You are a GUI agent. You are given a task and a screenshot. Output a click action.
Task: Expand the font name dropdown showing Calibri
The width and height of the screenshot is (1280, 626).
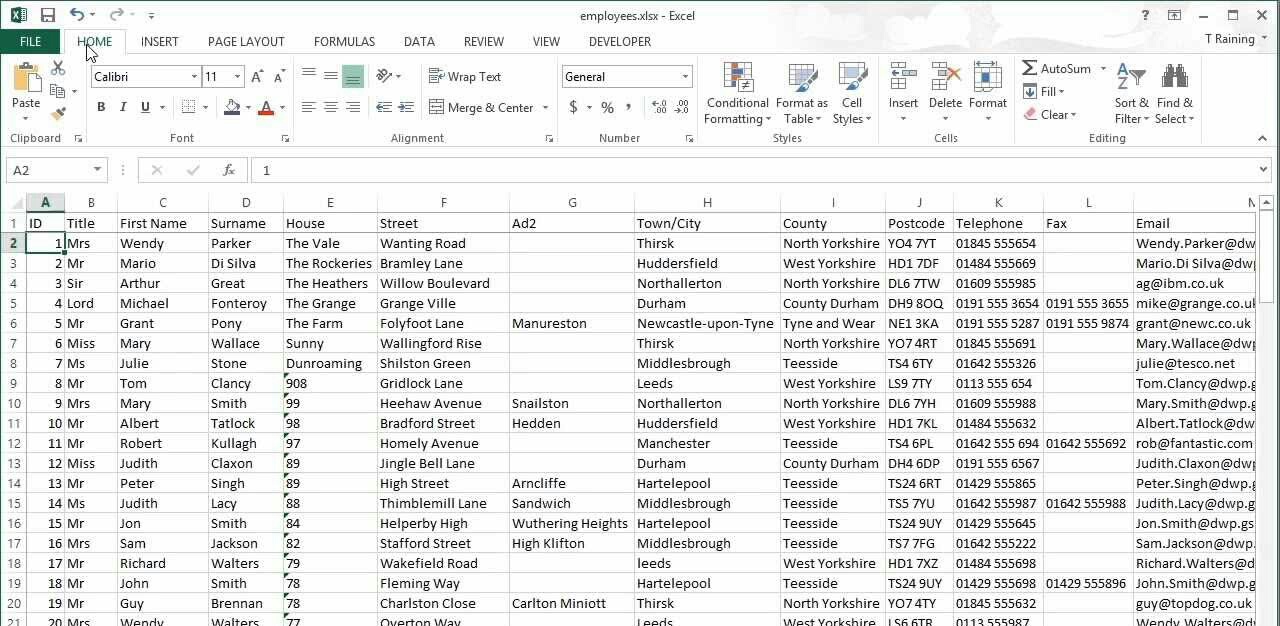pyautogui.click(x=194, y=77)
